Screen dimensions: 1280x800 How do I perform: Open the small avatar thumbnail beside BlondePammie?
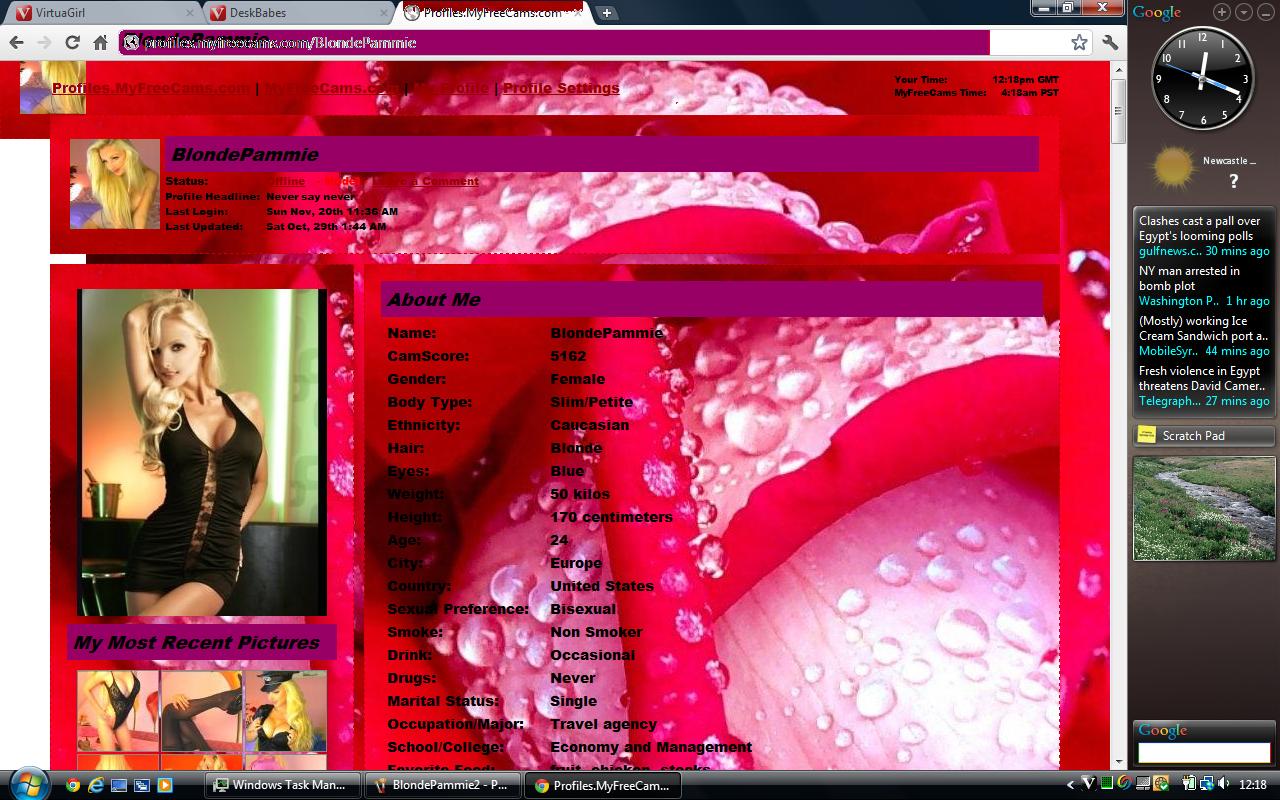[x=115, y=184]
